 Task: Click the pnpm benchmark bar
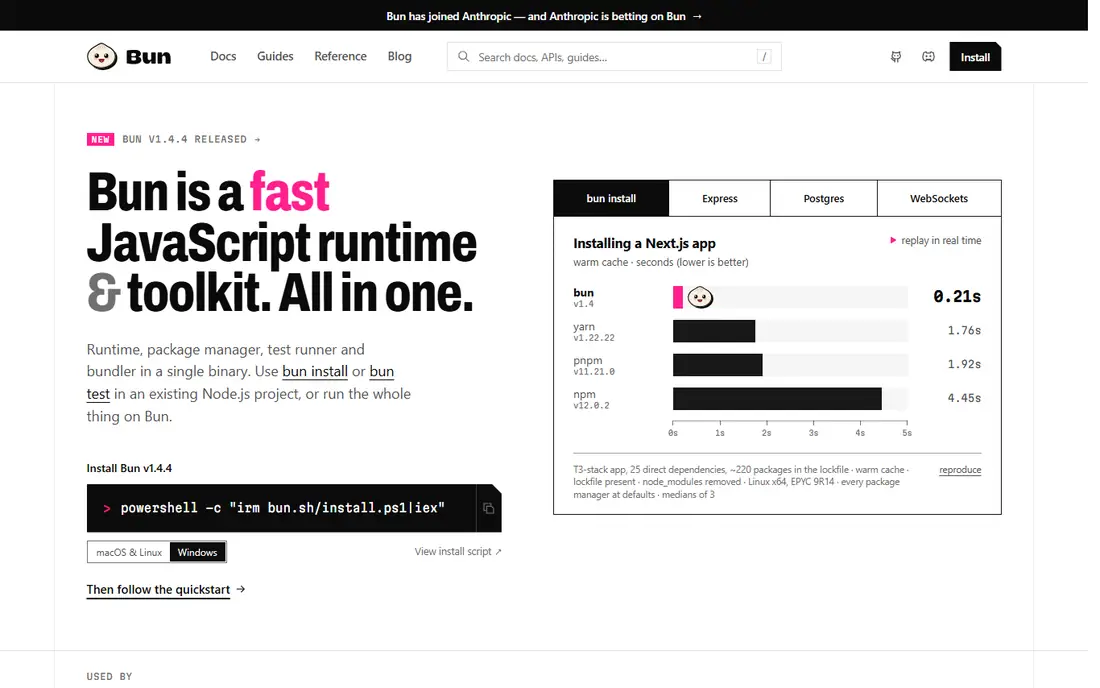(718, 365)
